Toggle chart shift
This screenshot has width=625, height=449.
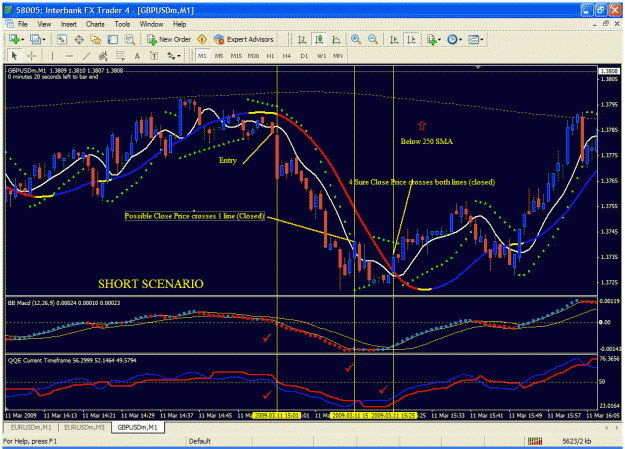[x=411, y=39]
